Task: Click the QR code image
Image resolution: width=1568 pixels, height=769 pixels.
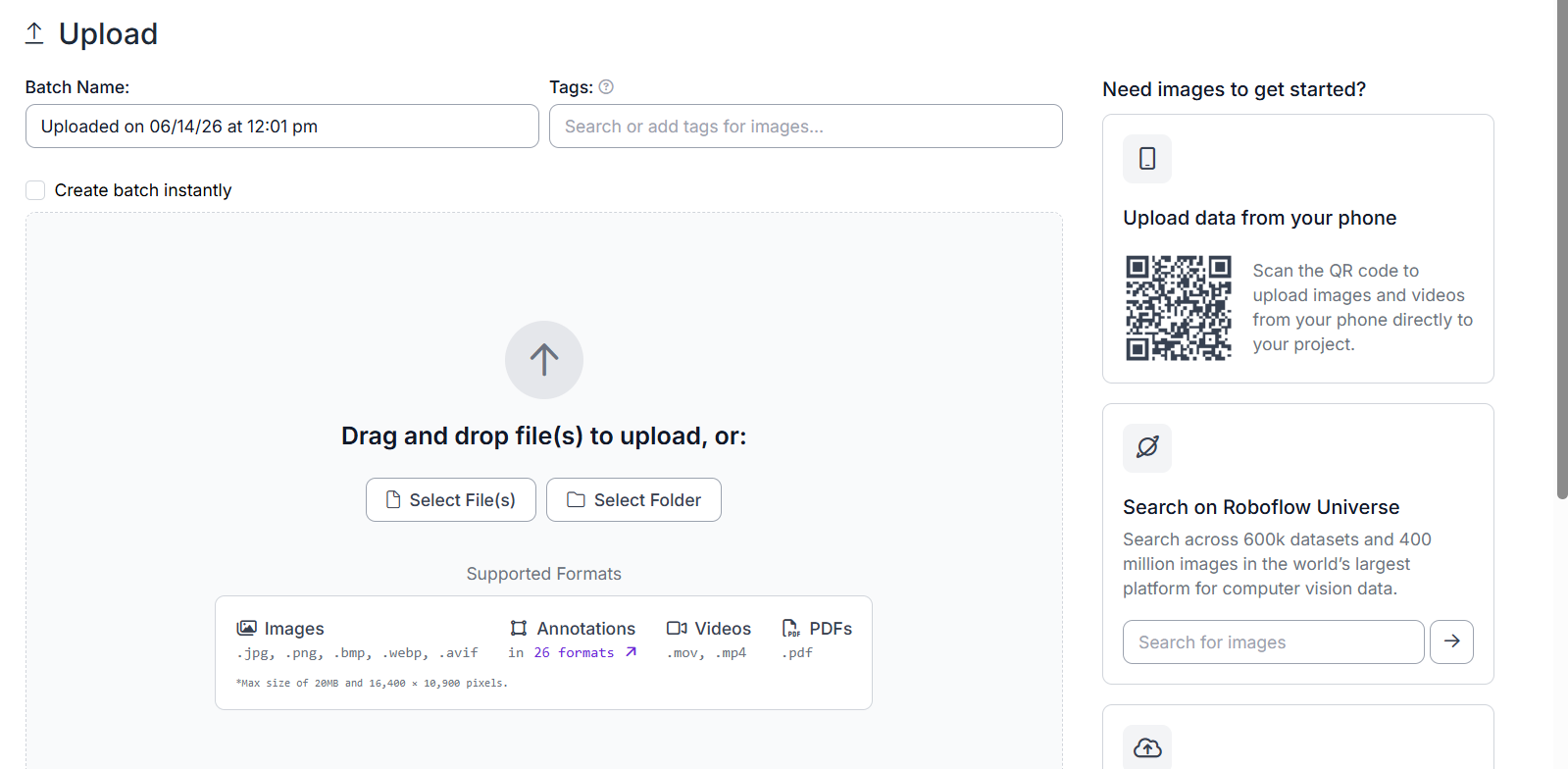Action: 1179,308
